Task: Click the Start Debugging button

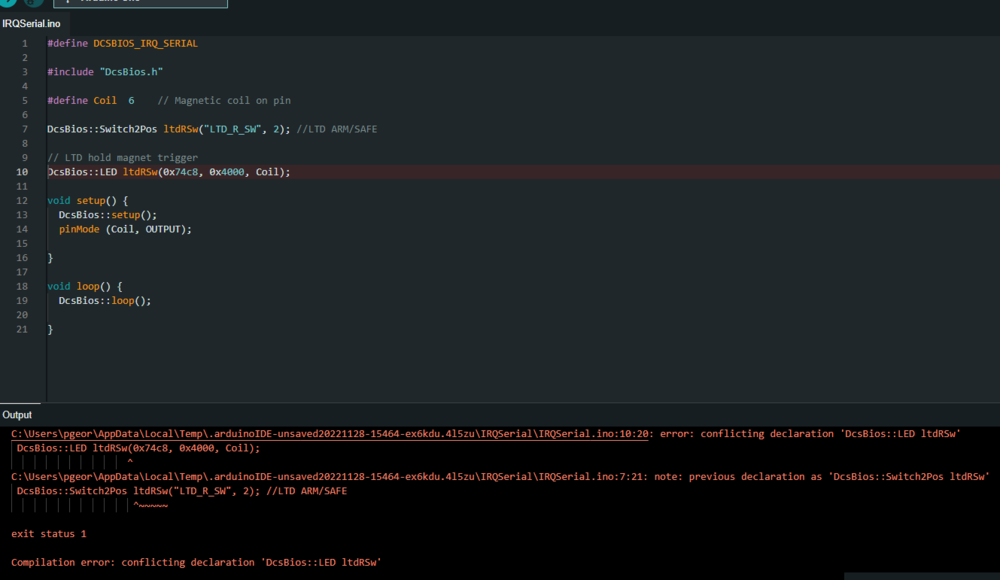Action: [x=34, y=2]
